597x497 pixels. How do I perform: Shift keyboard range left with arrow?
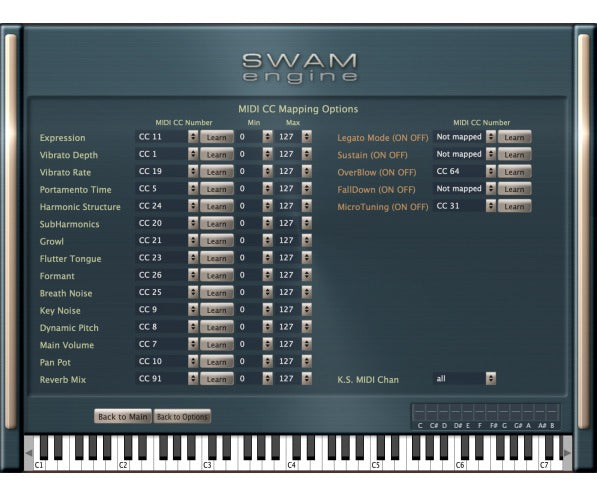pyautogui.click(x=29, y=453)
